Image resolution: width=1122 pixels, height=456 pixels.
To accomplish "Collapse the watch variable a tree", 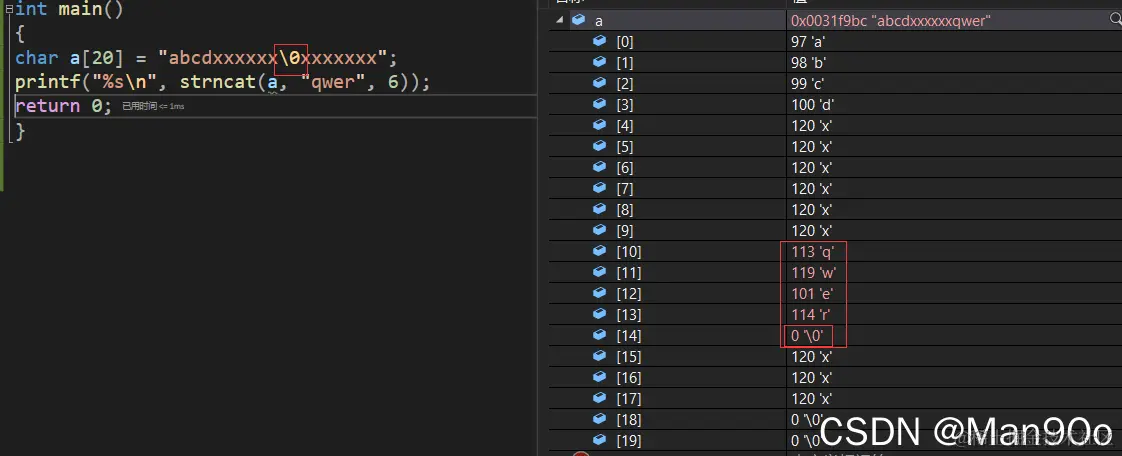I will point(560,21).
